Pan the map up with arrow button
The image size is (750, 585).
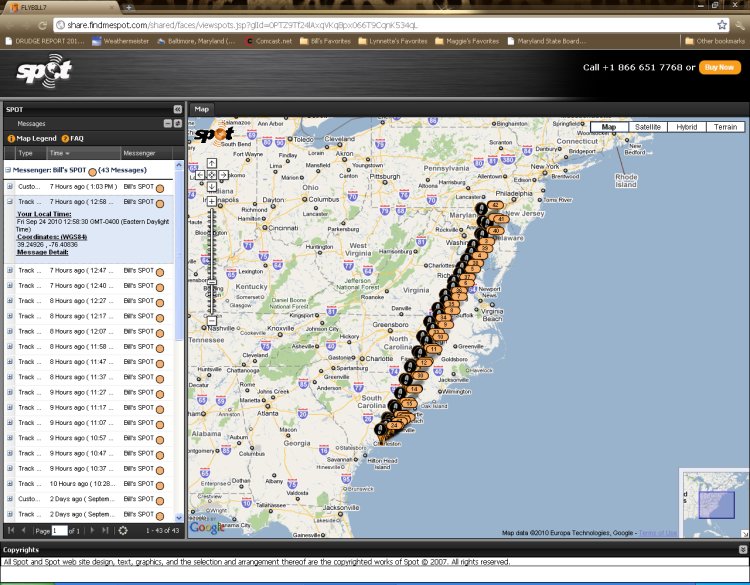pos(211,163)
